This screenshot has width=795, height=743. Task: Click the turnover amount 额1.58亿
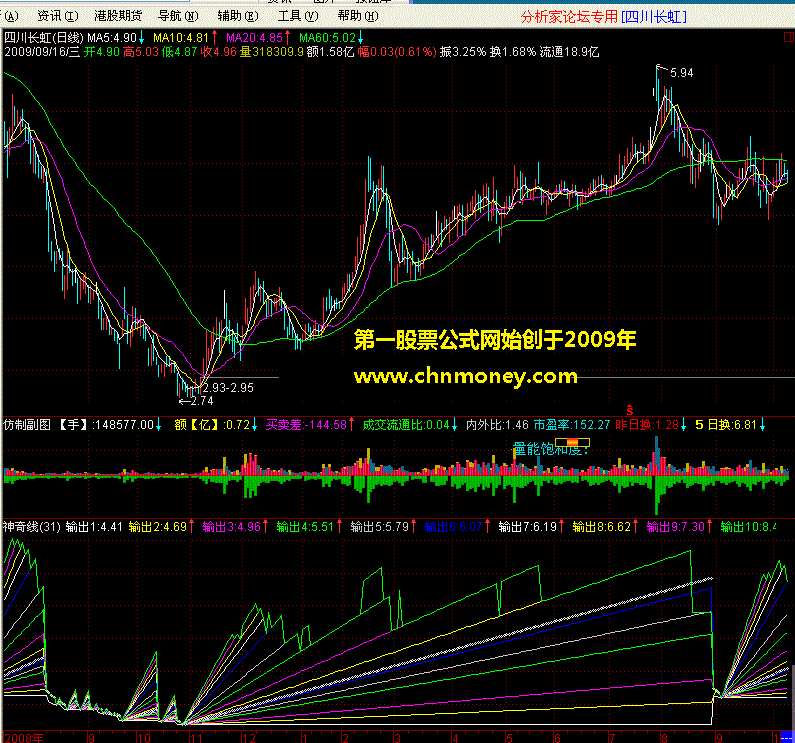coord(331,52)
